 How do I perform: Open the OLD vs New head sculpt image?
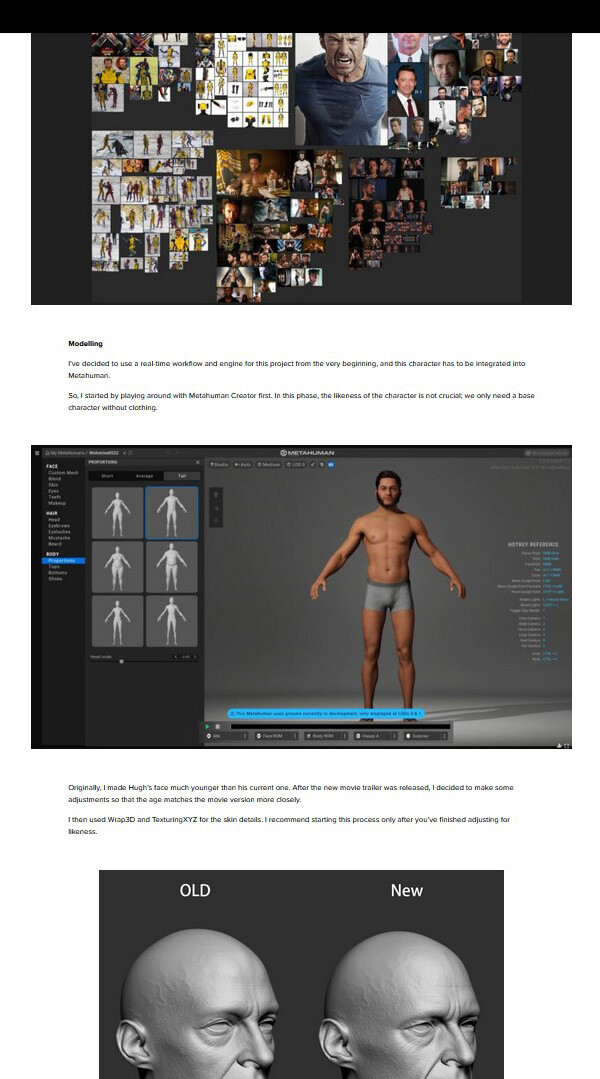[x=301, y=974]
